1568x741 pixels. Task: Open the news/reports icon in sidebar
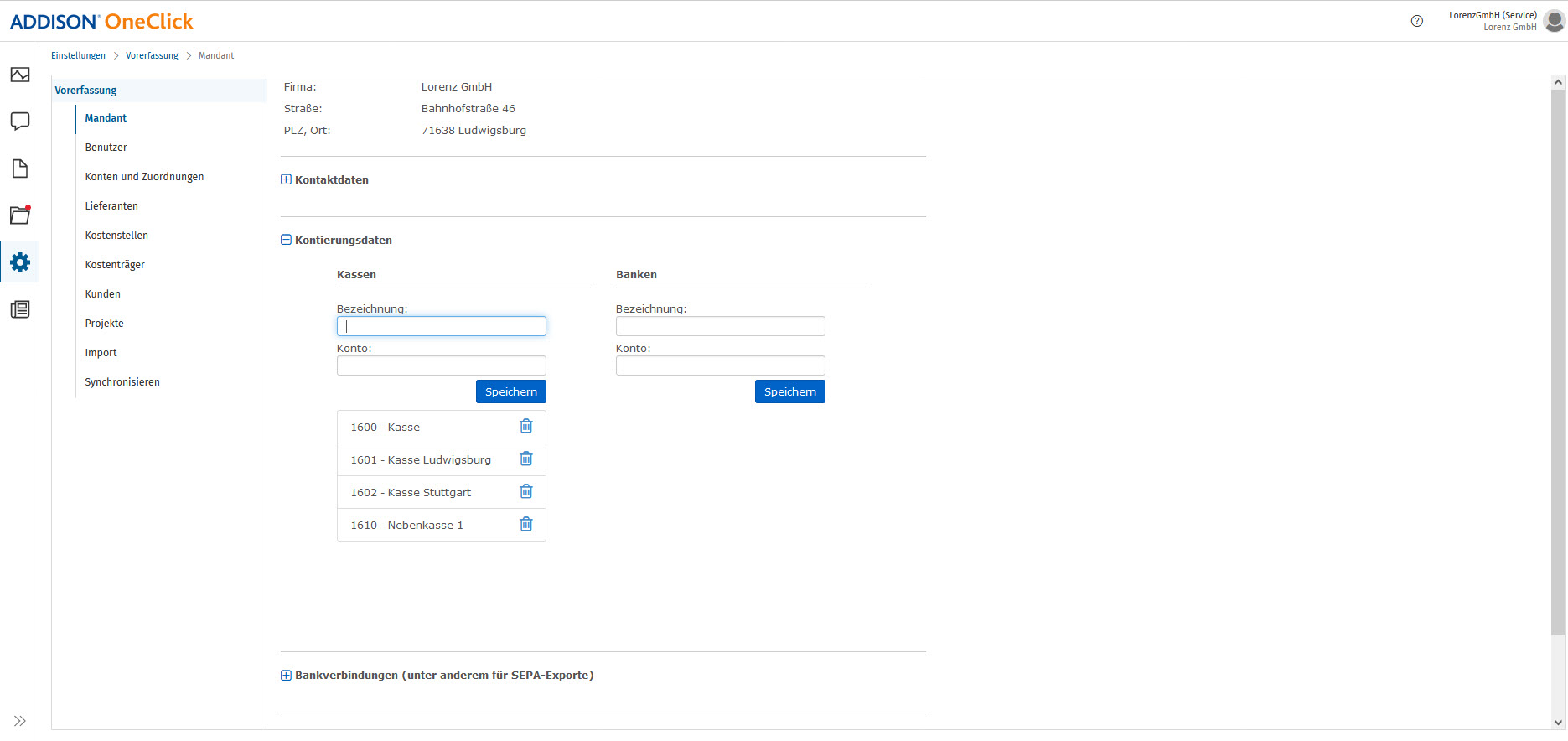click(x=20, y=309)
